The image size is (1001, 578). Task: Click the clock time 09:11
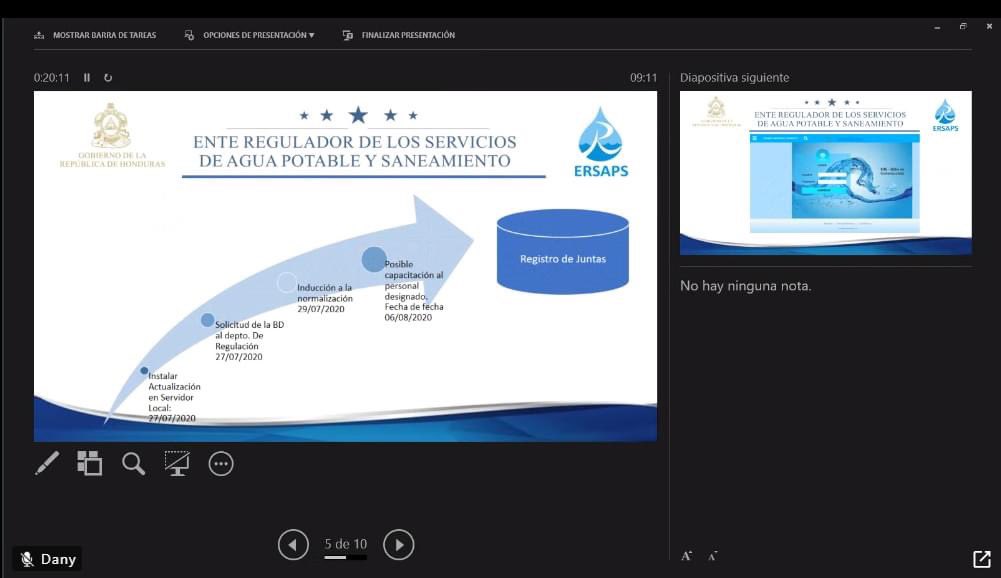[x=644, y=77]
